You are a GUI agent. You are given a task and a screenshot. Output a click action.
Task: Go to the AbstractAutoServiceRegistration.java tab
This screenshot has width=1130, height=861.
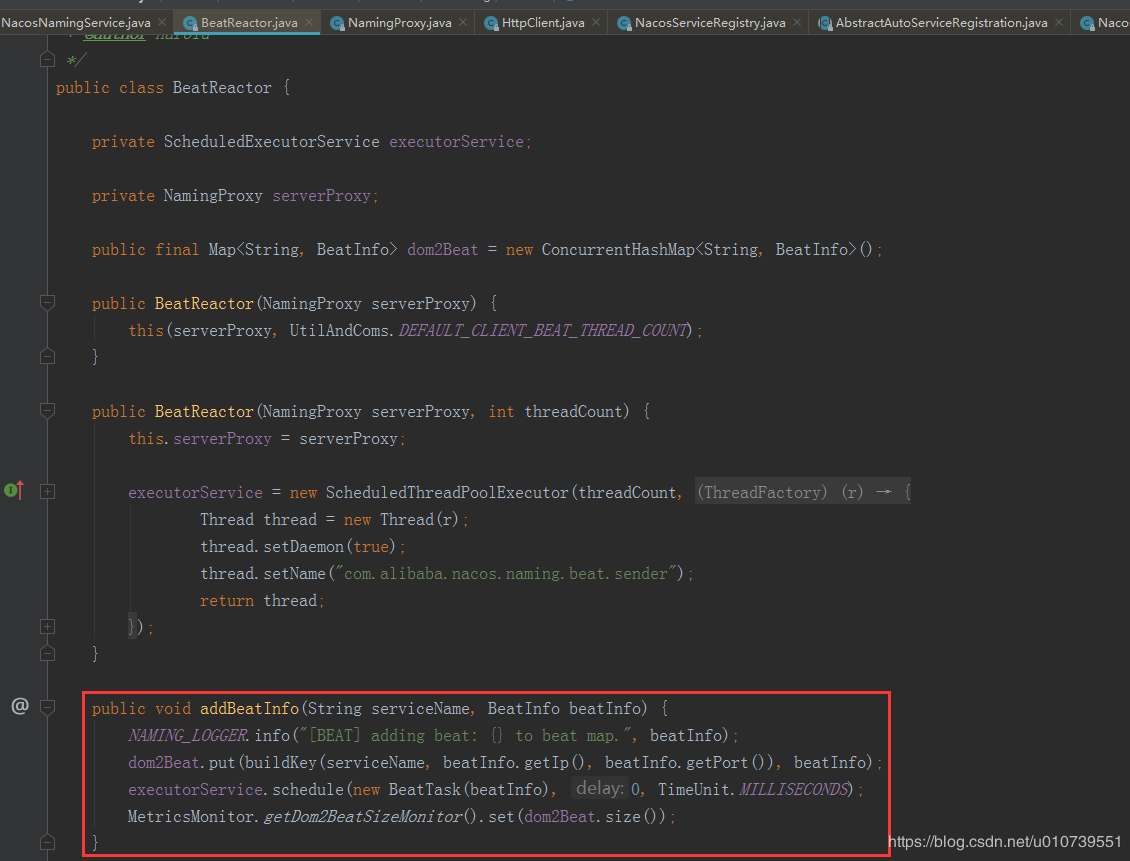[x=941, y=22]
